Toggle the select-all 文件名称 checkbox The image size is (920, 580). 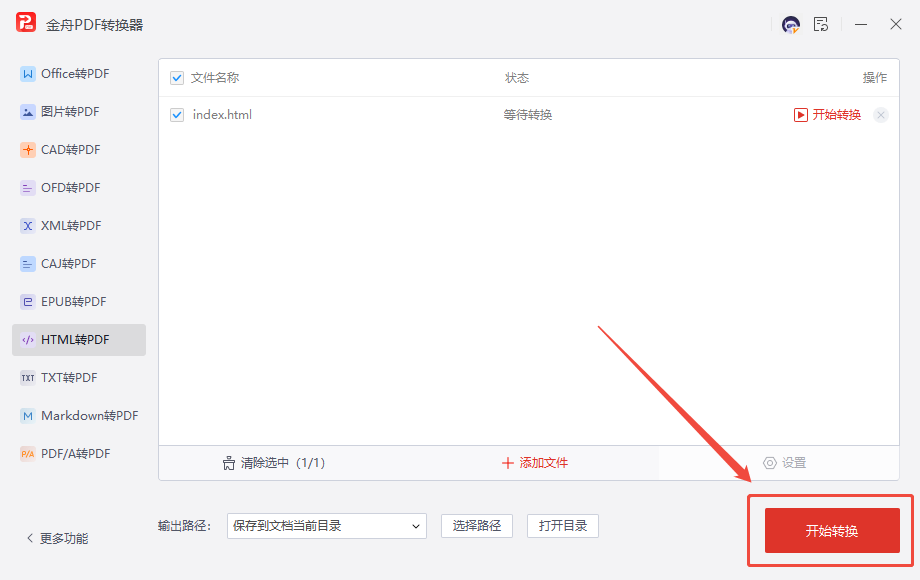pos(177,78)
